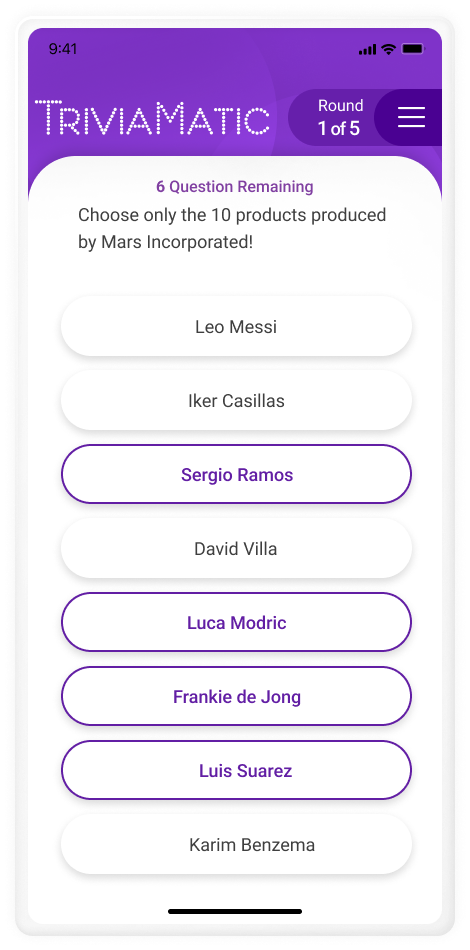Screen dimensions: 470x950
Task: Tap the Round 1 of 5 indicator
Action: 339,117
